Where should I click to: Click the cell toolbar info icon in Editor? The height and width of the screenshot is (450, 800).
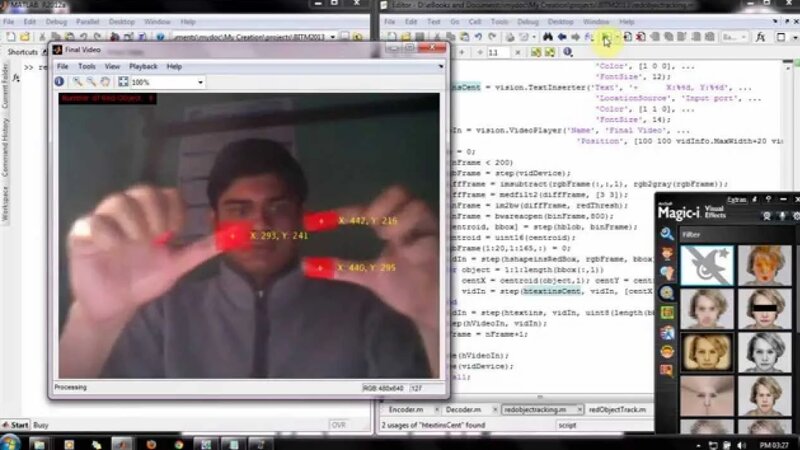point(567,52)
